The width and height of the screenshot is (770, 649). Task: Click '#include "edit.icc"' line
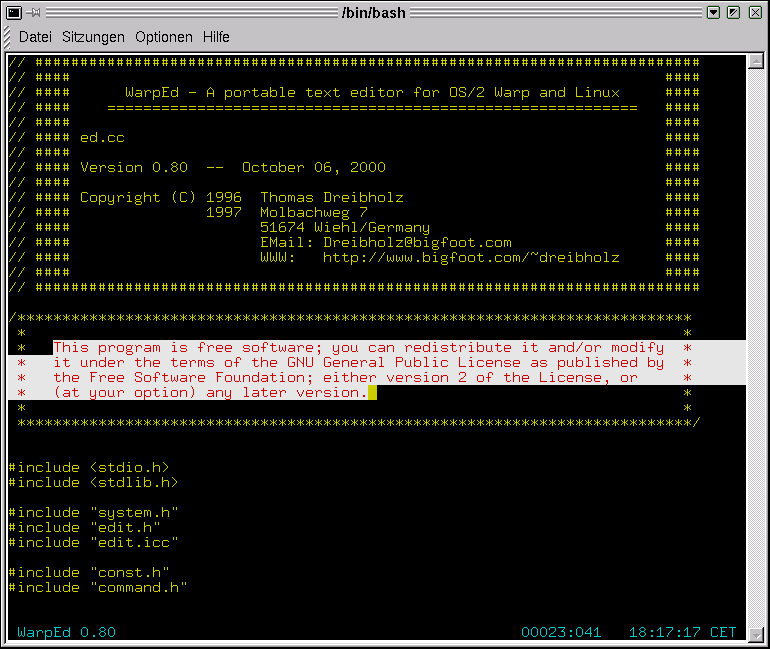tap(93, 542)
